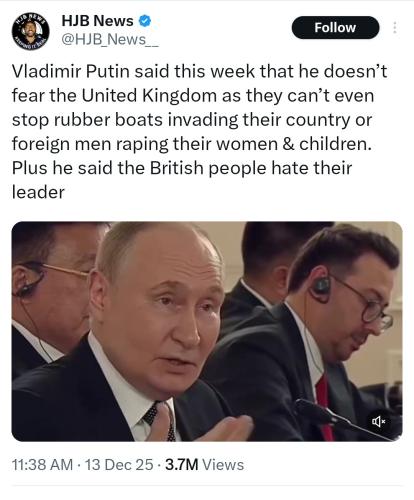Unmute the video with the speaker icon

coord(378,422)
